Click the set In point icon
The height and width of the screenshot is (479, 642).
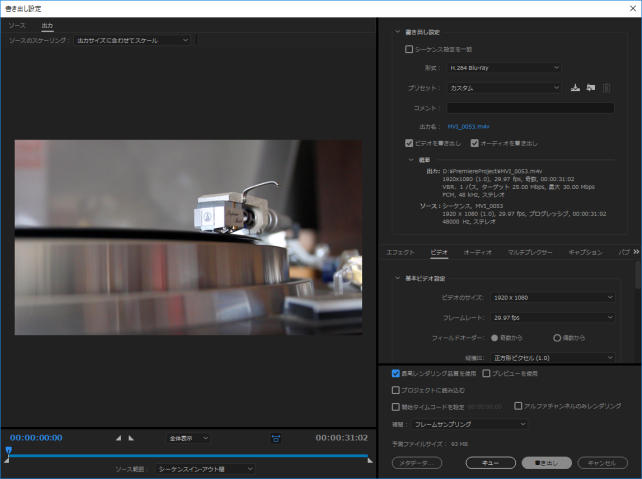pyautogui.click(x=119, y=438)
